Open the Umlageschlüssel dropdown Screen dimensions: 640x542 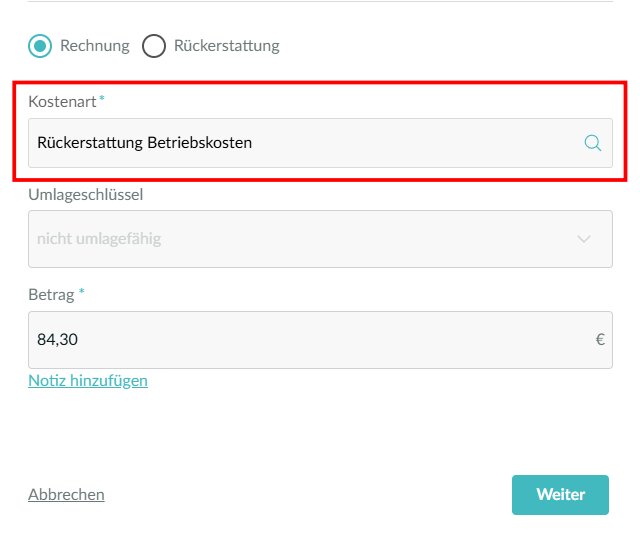[320, 239]
